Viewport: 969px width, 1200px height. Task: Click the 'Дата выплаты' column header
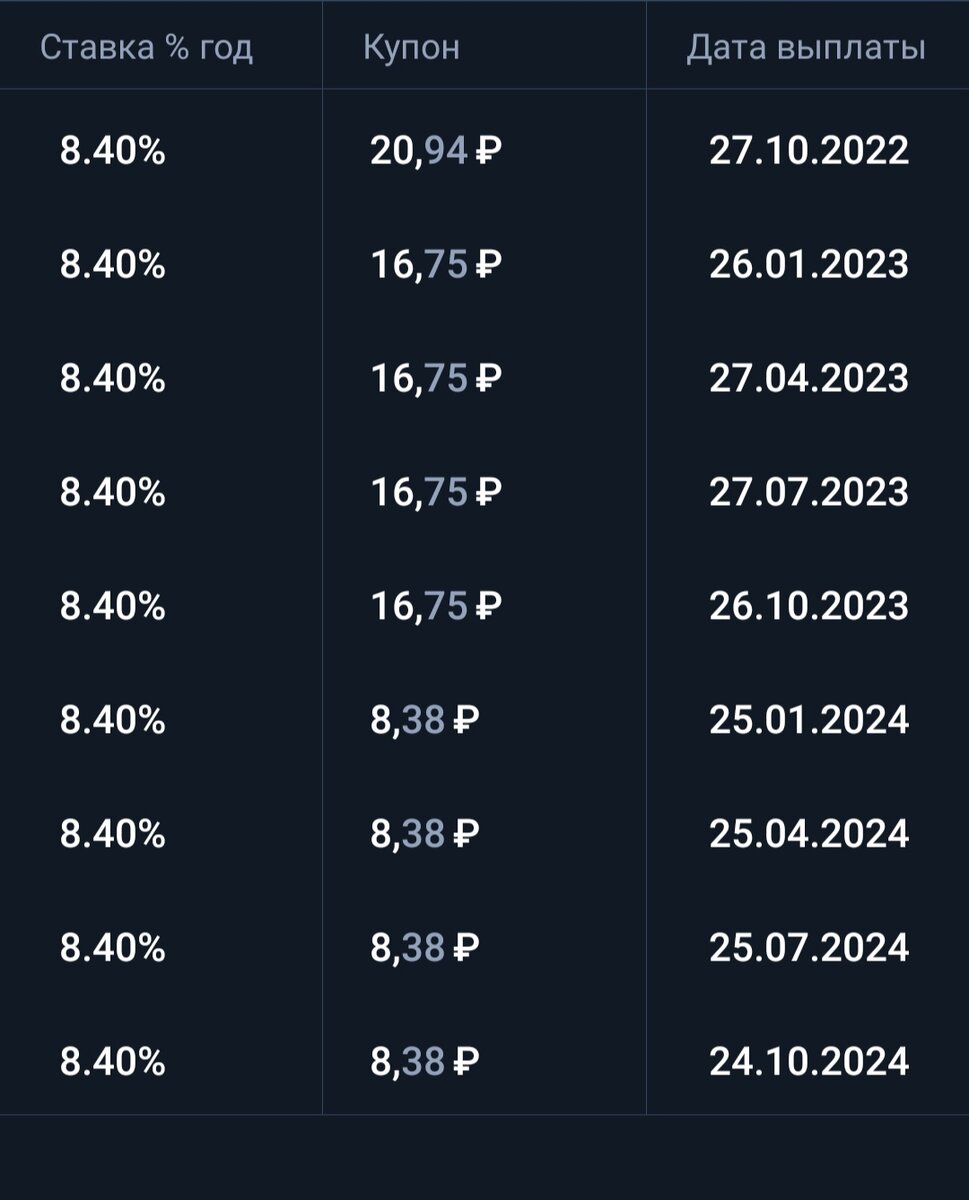pyautogui.click(x=806, y=47)
